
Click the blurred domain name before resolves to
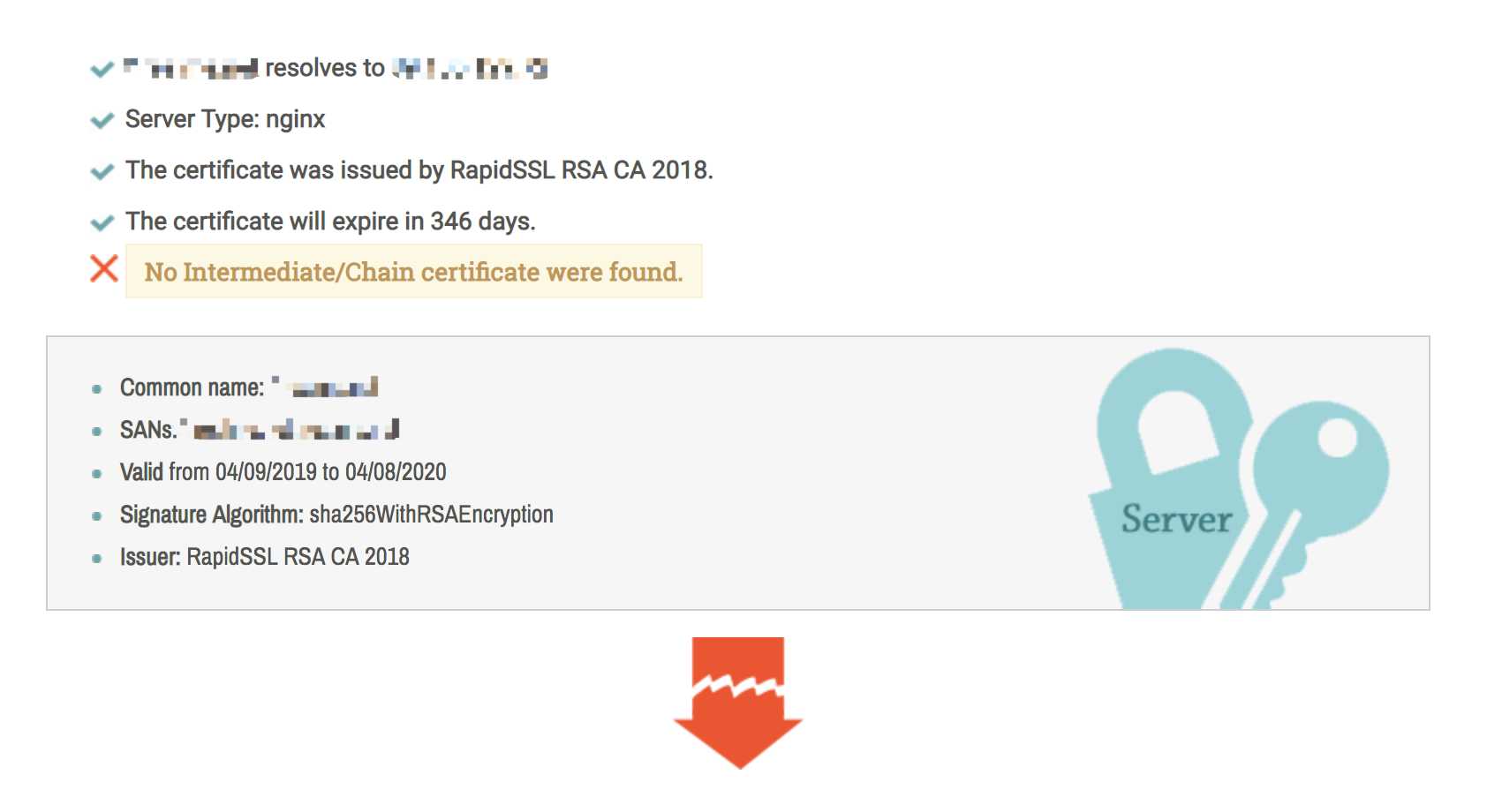tap(191, 68)
